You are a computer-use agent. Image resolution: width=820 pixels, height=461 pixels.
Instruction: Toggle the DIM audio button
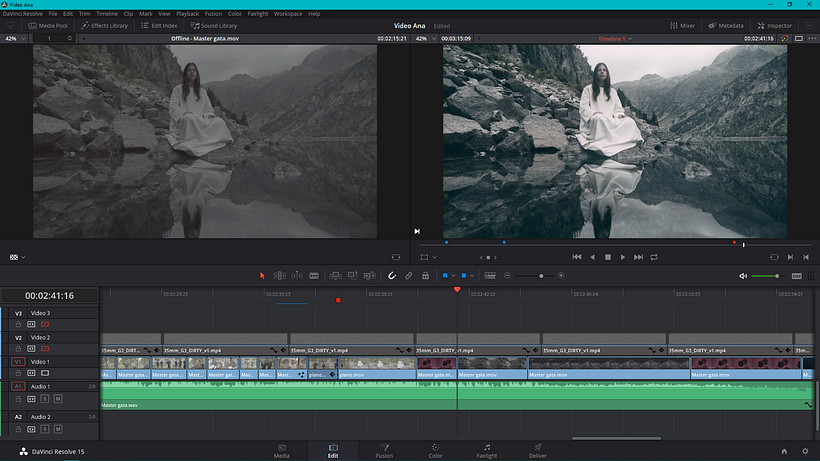coord(796,276)
